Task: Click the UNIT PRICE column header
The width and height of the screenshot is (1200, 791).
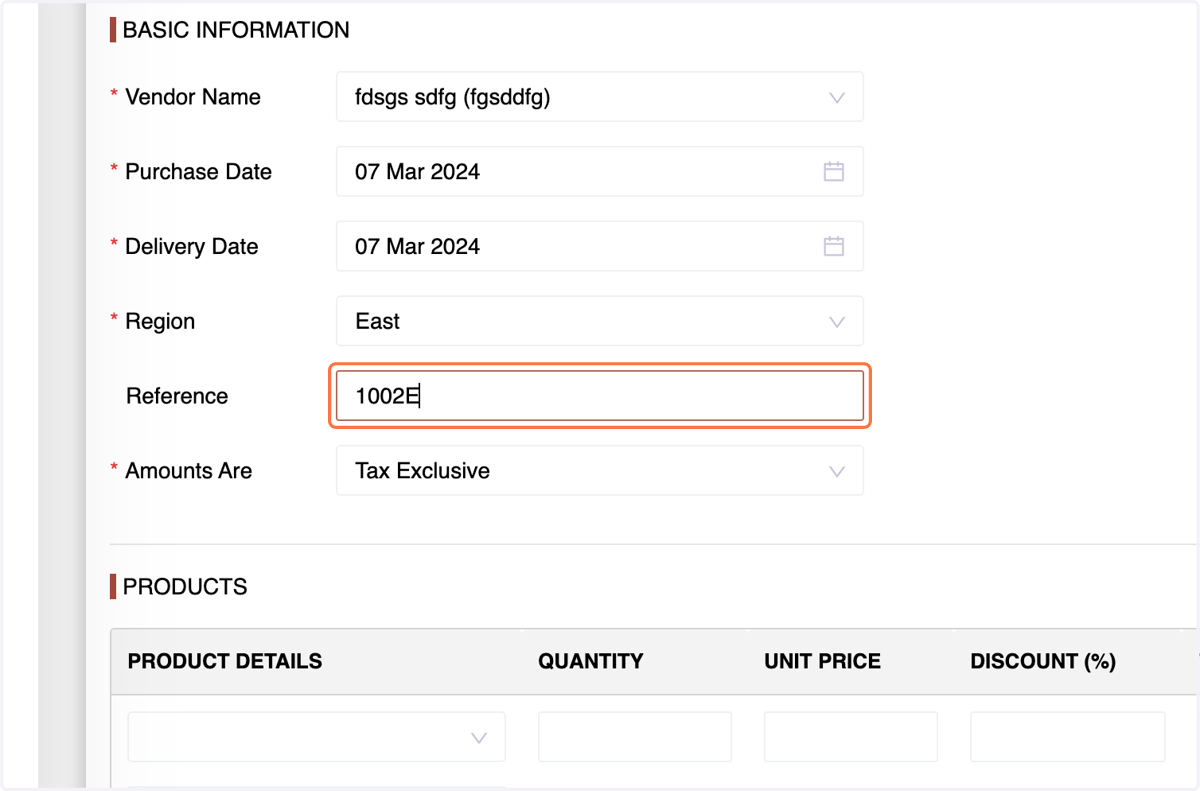Action: tap(822, 661)
